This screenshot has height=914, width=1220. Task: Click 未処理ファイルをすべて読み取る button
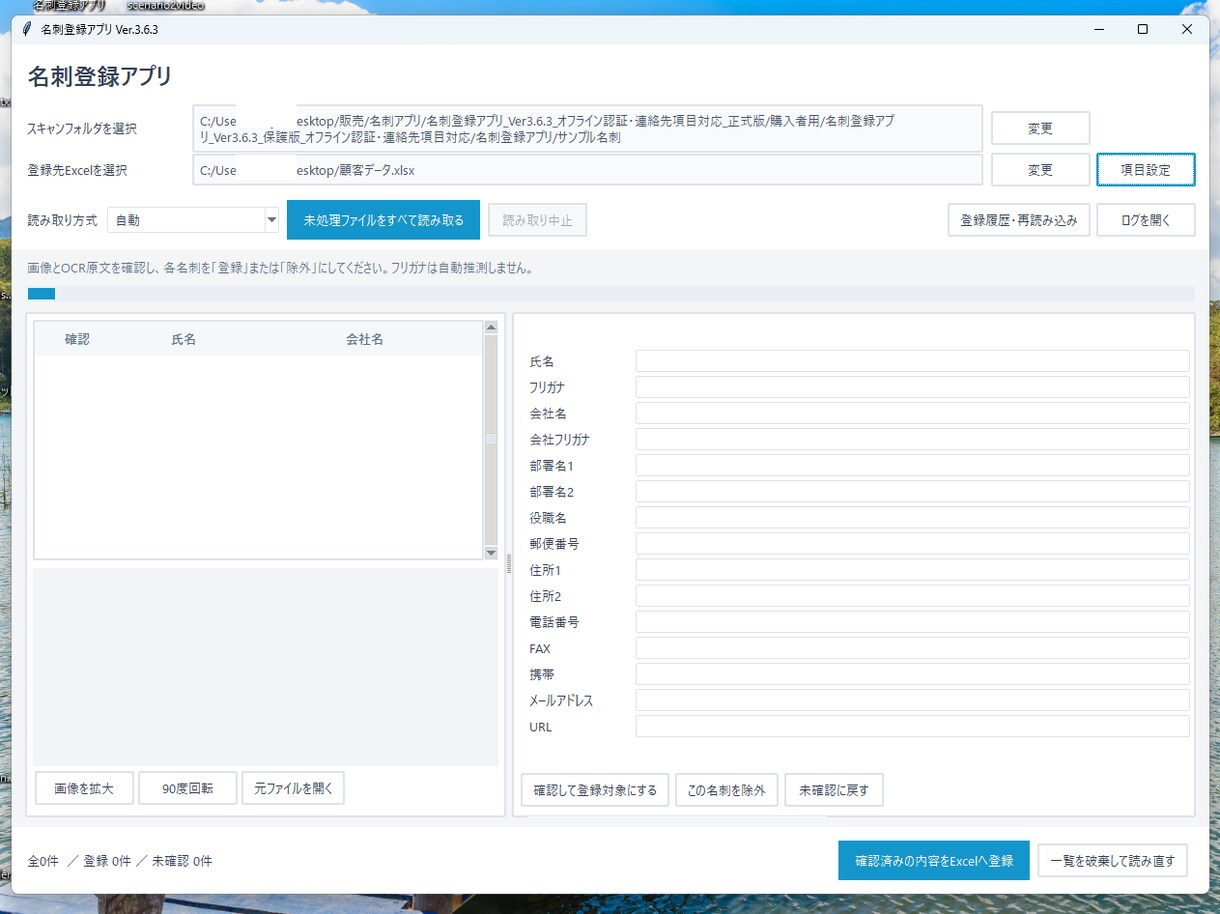pyautogui.click(x=384, y=220)
